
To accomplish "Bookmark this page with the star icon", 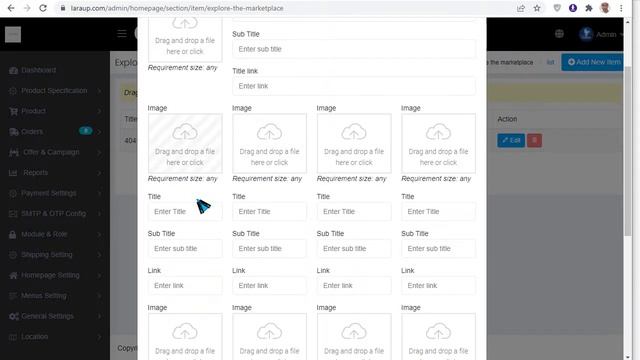I will click(537, 8).
